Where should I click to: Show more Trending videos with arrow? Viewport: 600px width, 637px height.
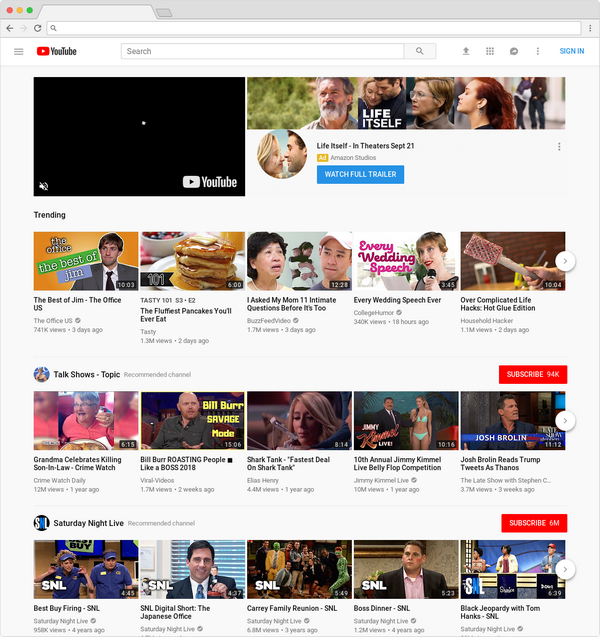point(565,261)
